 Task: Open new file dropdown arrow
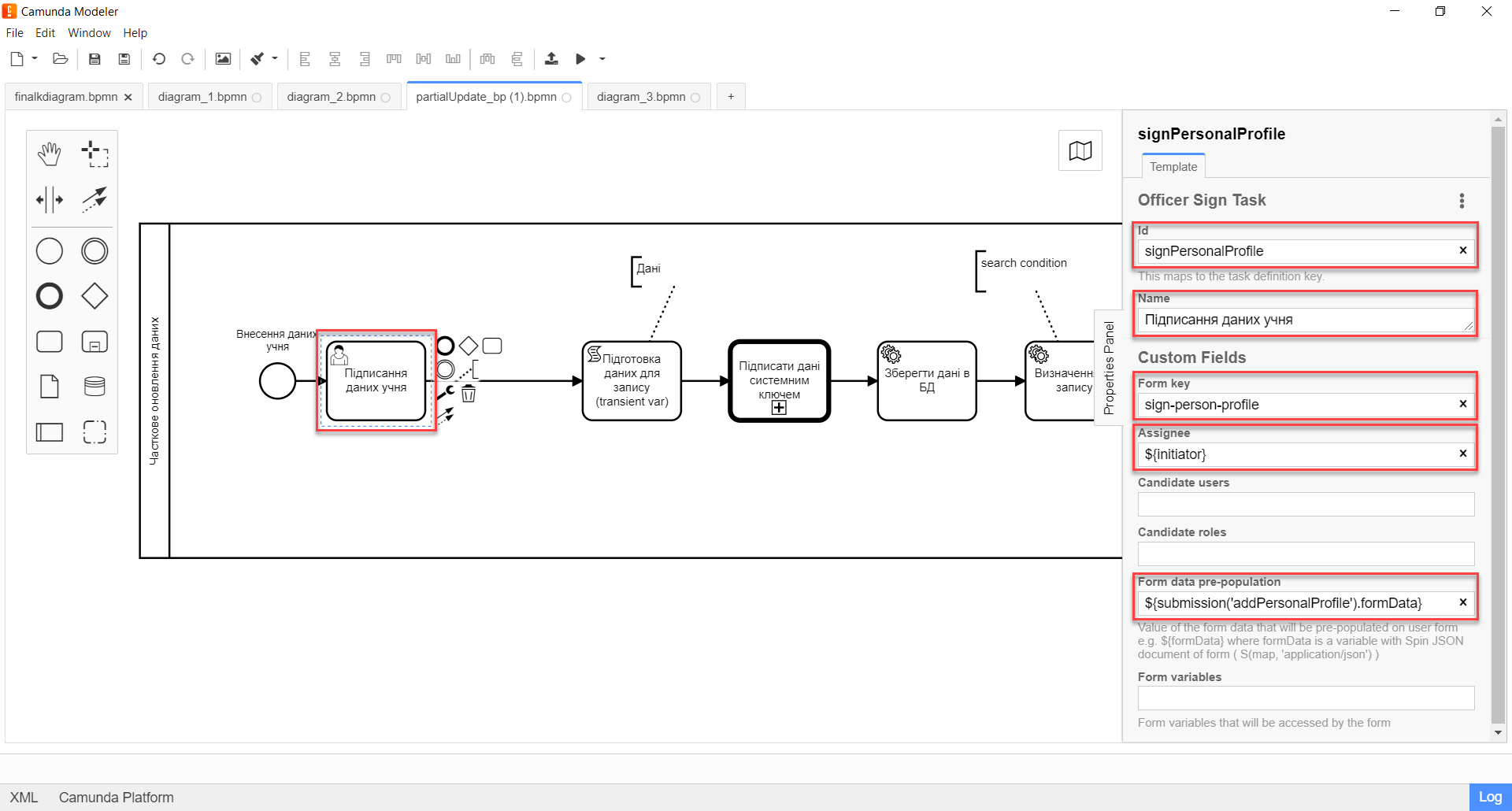coord(35,59)
